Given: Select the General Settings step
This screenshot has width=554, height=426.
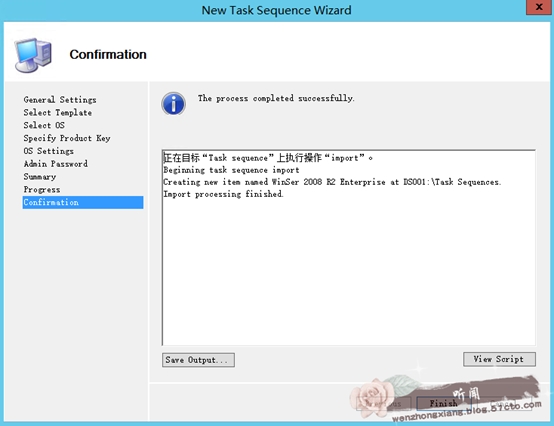Looking at the screenshot, I should (x=60, y=100).
